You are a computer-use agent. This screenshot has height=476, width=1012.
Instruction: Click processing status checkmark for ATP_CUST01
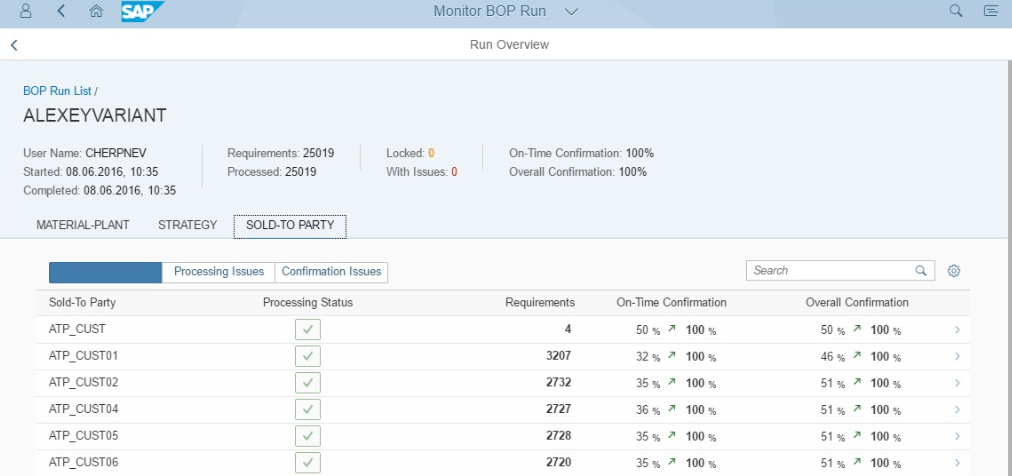pos(308,356)
